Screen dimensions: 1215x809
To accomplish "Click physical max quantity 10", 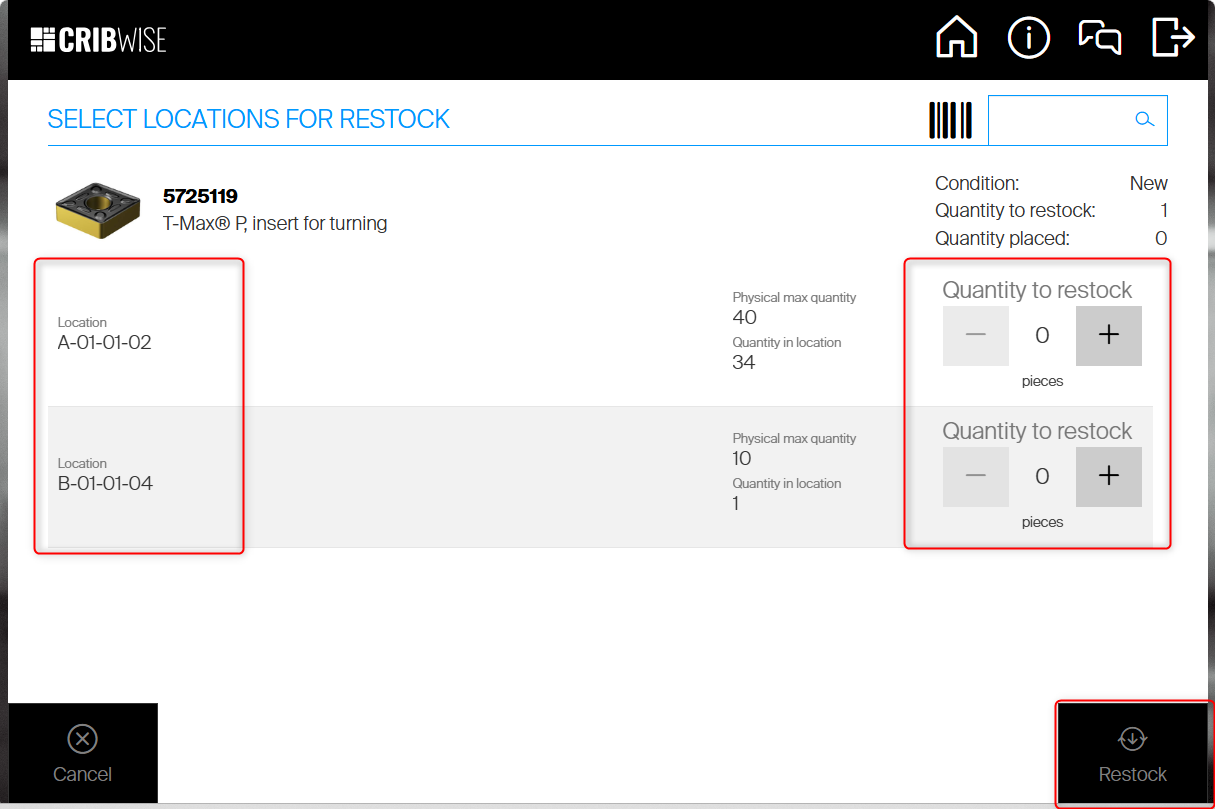I will [x=742, y=458].
